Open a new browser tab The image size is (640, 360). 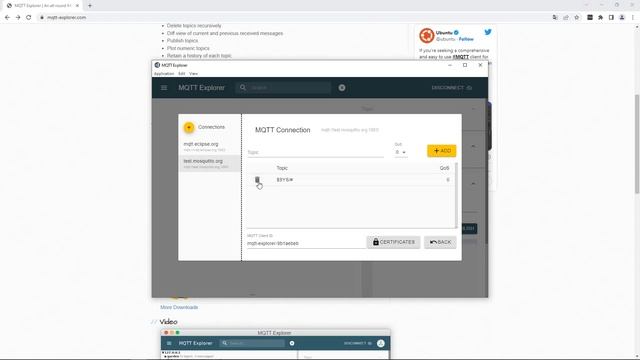[90, 6]
